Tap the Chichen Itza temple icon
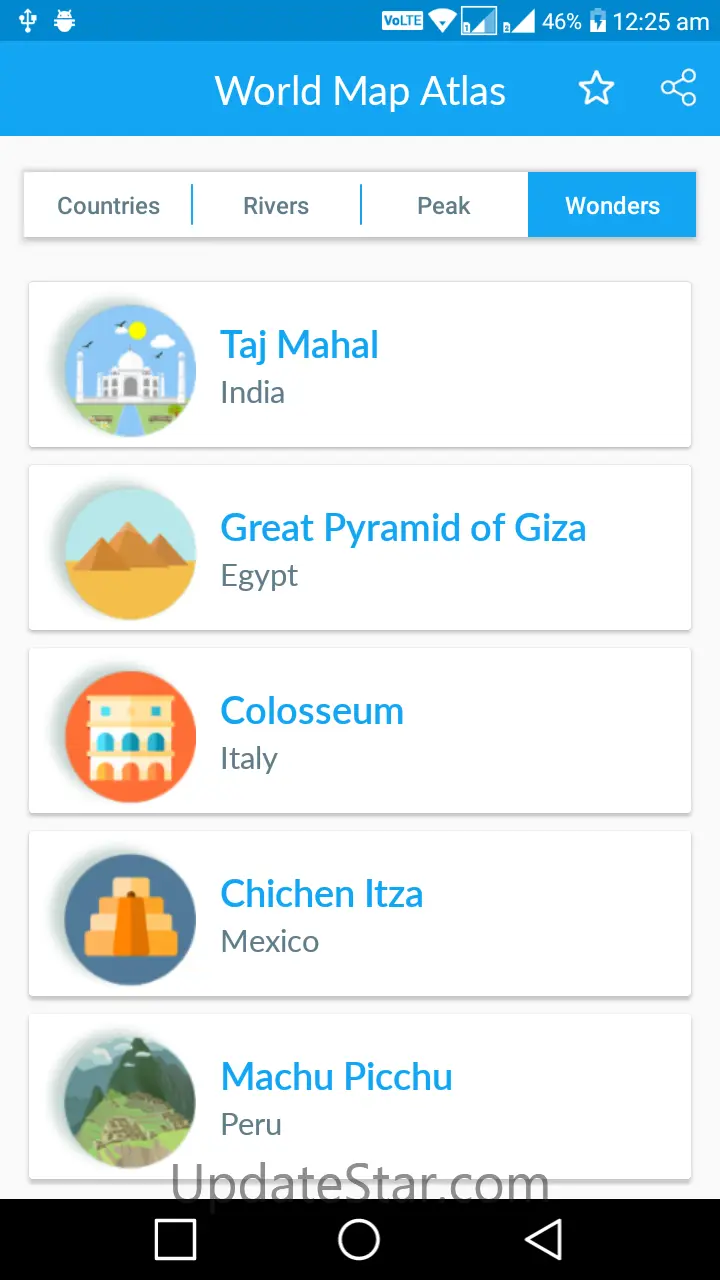Image resolution: width=720 pixels, height=1280 pixels. pos(130,919)
